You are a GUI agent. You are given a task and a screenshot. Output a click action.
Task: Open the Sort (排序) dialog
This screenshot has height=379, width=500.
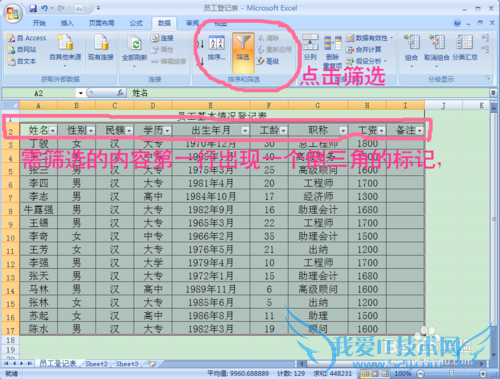tap(216, 49)
